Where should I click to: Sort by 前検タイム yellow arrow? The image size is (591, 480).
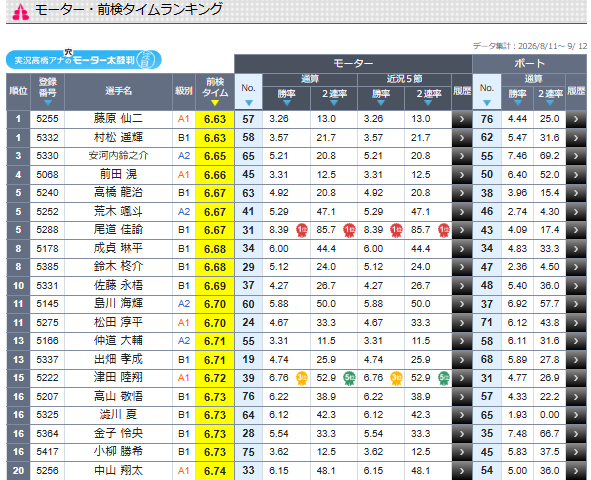pos(215,103)
